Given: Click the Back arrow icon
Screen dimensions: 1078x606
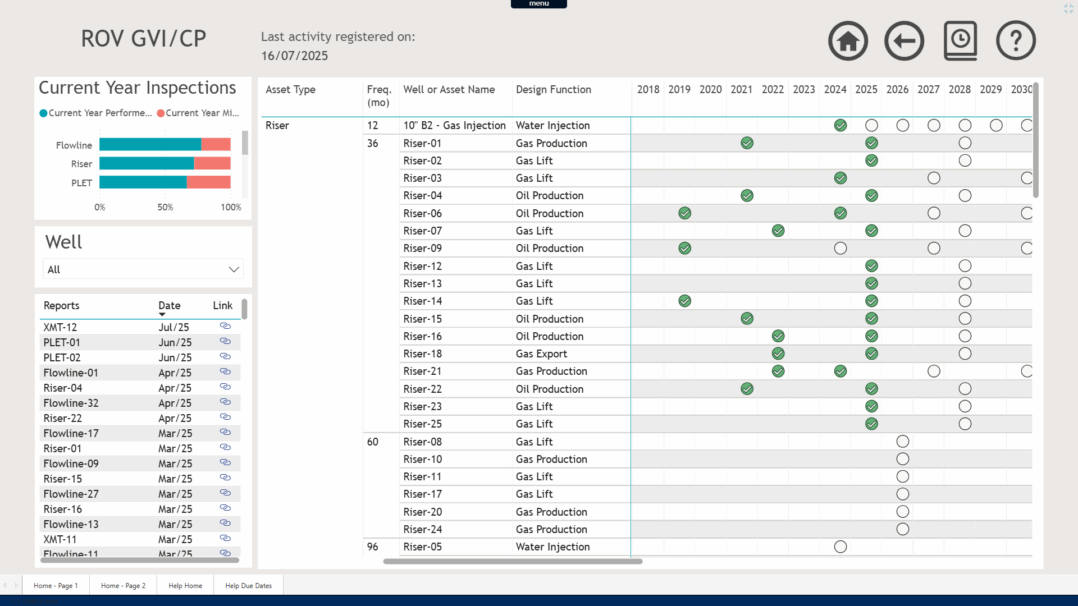Looking at the screenshot, I should pos(904,41).
